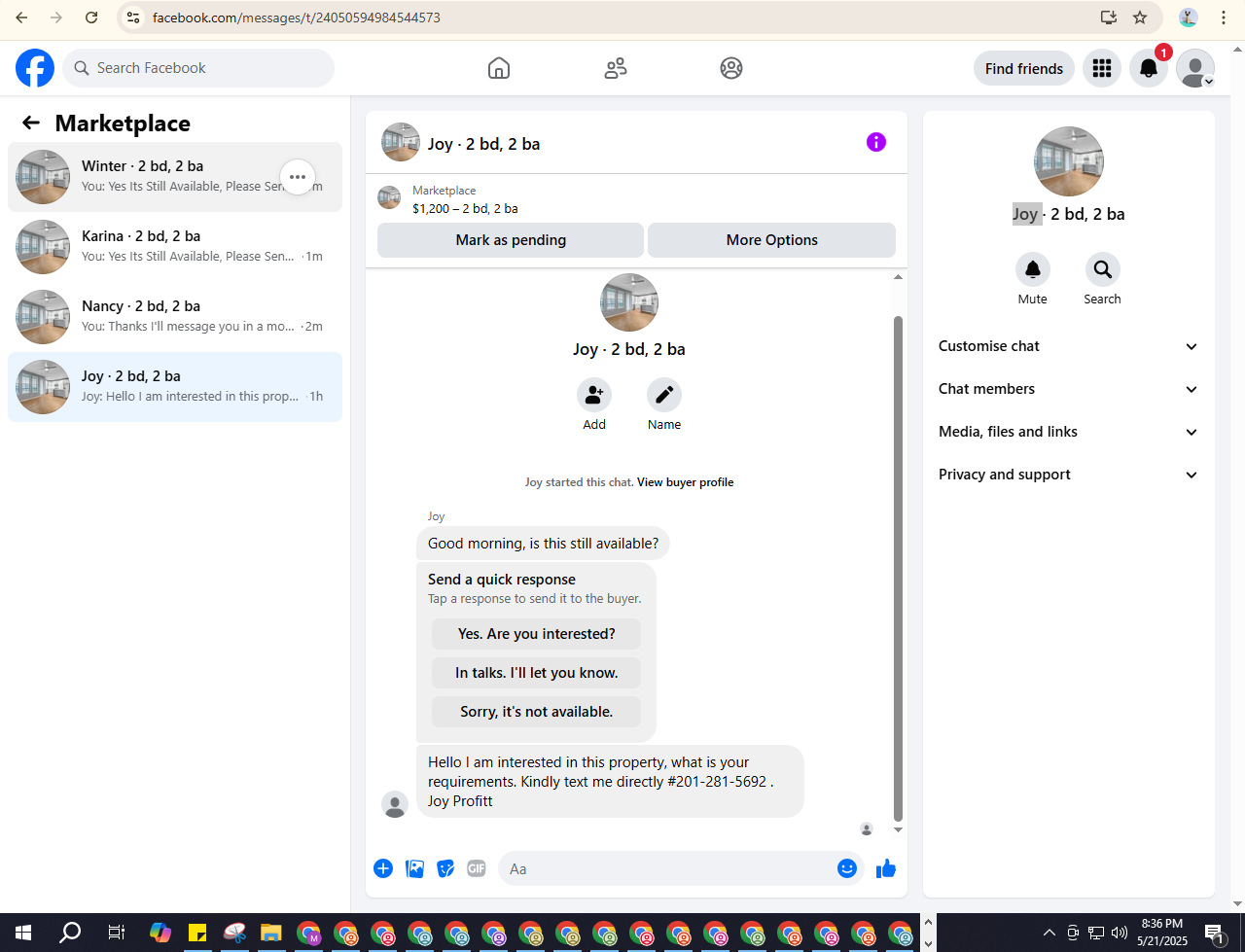Click the Find friends button

(x=1024, y=68)
